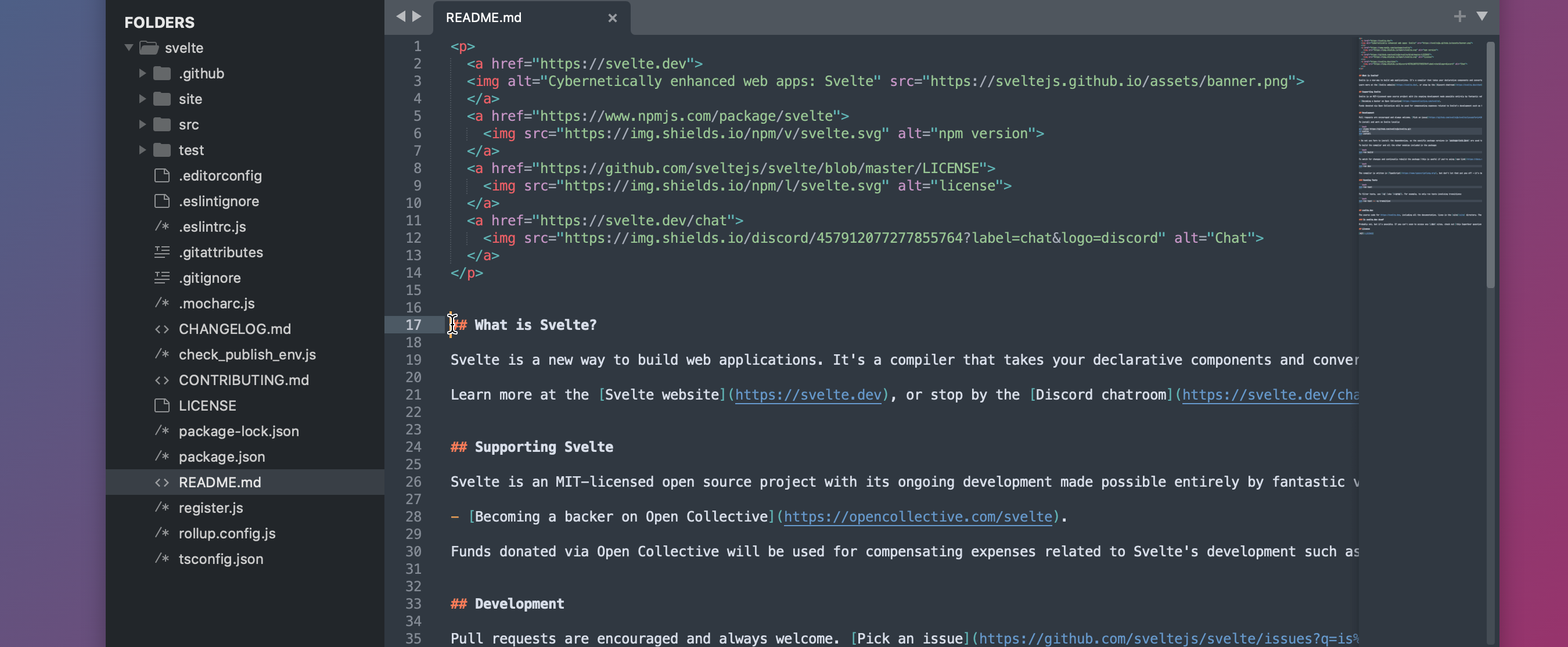The width and height of the screenshot is (1568, 647).
Task: Click the LICENSE file icon
Action: coord(162,405)
